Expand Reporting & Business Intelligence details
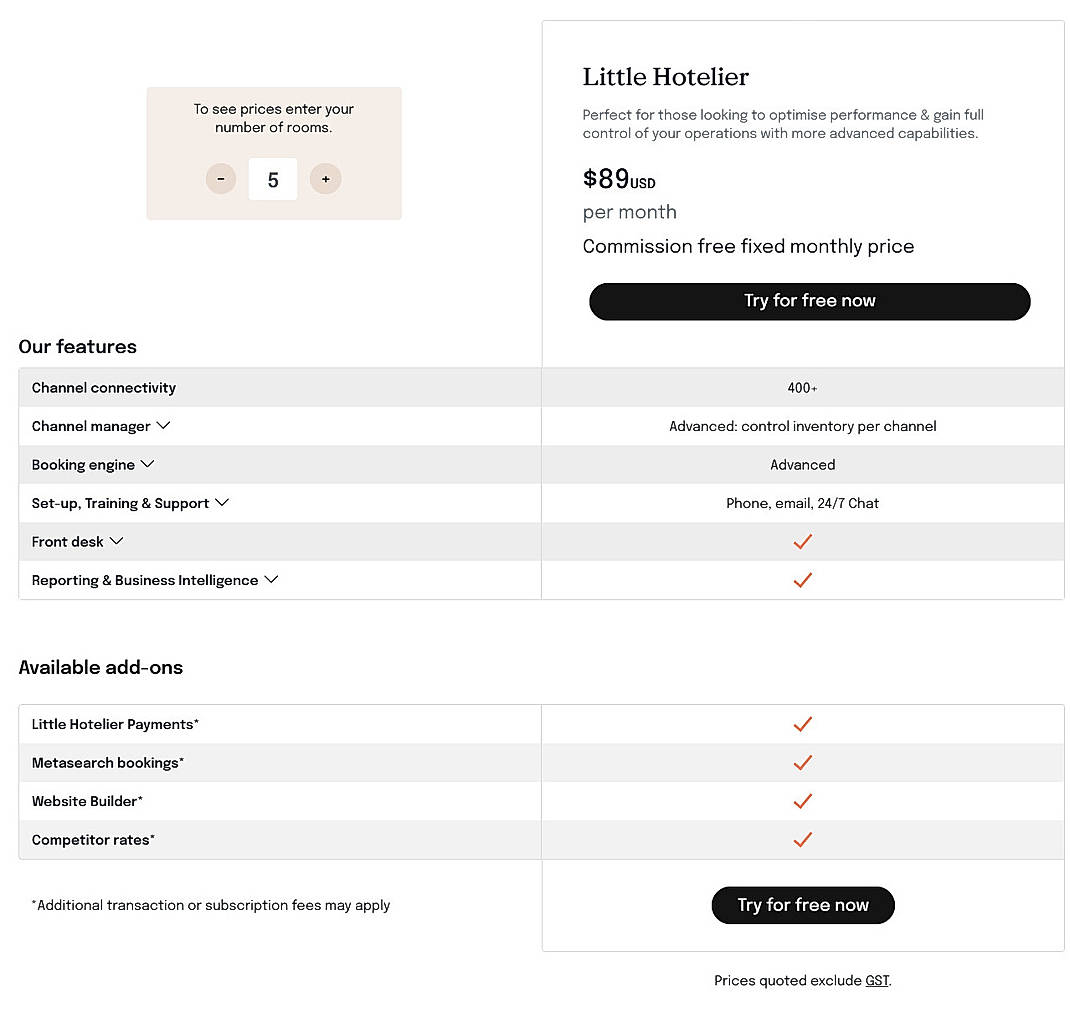The image size is (1070, 1017). tap(270, 580)
